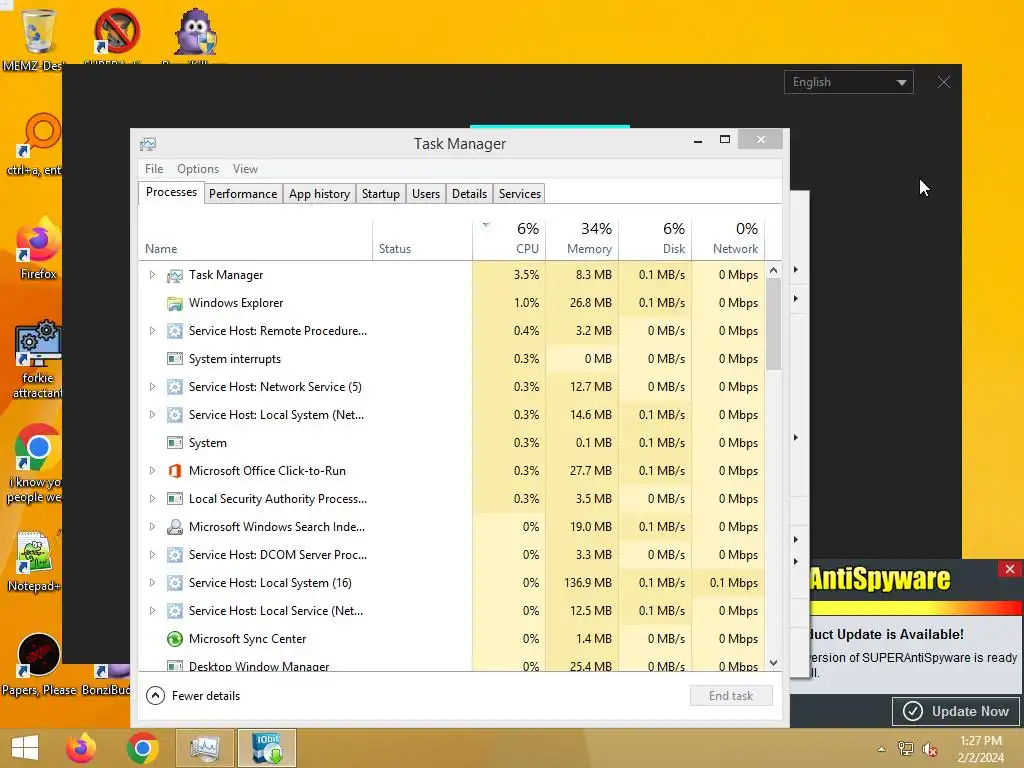Switch to the Services tab
Viewport: 1024px width, 768px height.
point(520,194)
